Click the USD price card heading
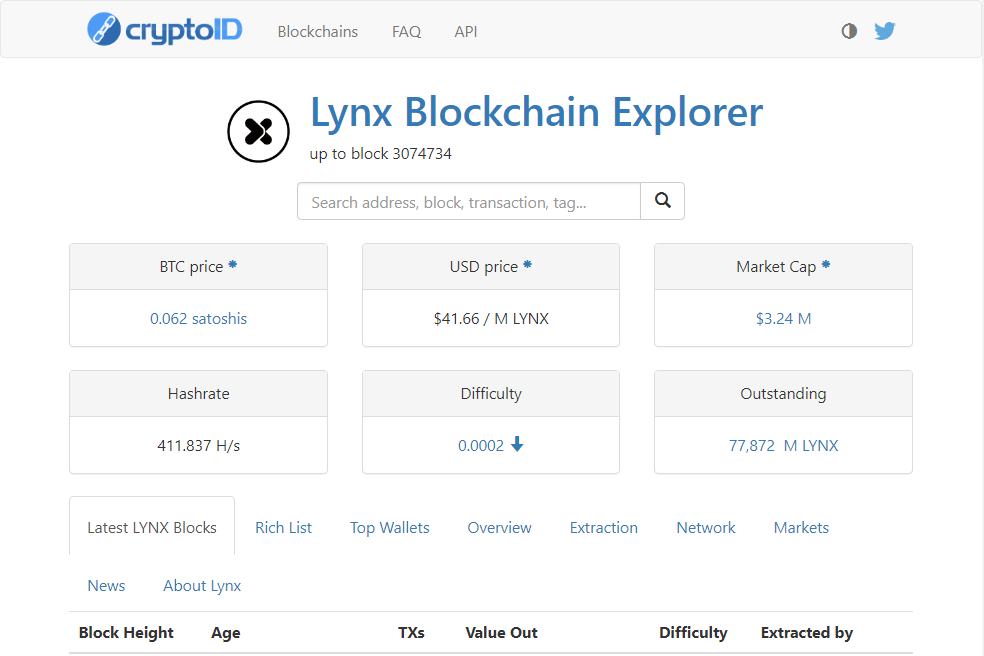984x656 pixels. [484, 267]
